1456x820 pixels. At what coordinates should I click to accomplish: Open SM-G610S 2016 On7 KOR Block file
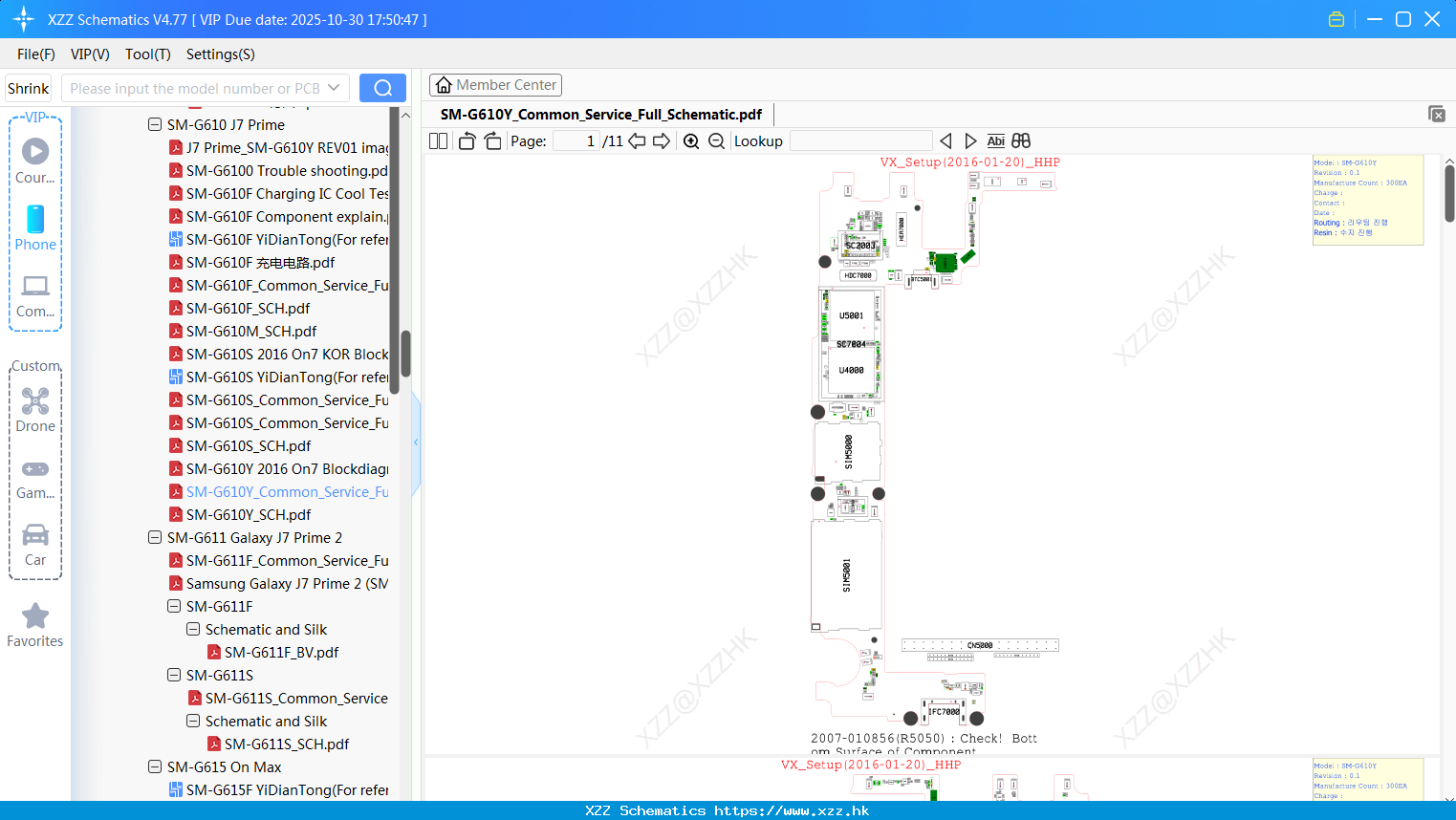coord(278,354)
